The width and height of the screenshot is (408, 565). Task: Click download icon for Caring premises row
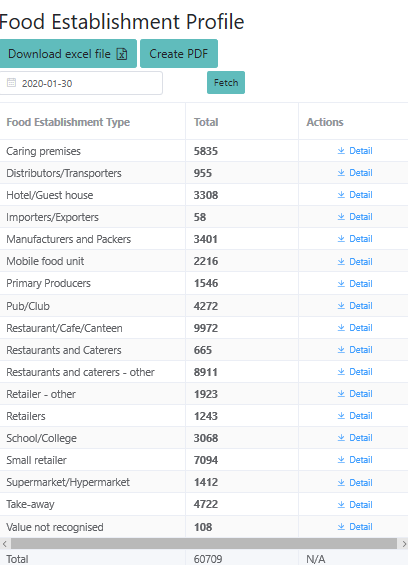point(341,151)
